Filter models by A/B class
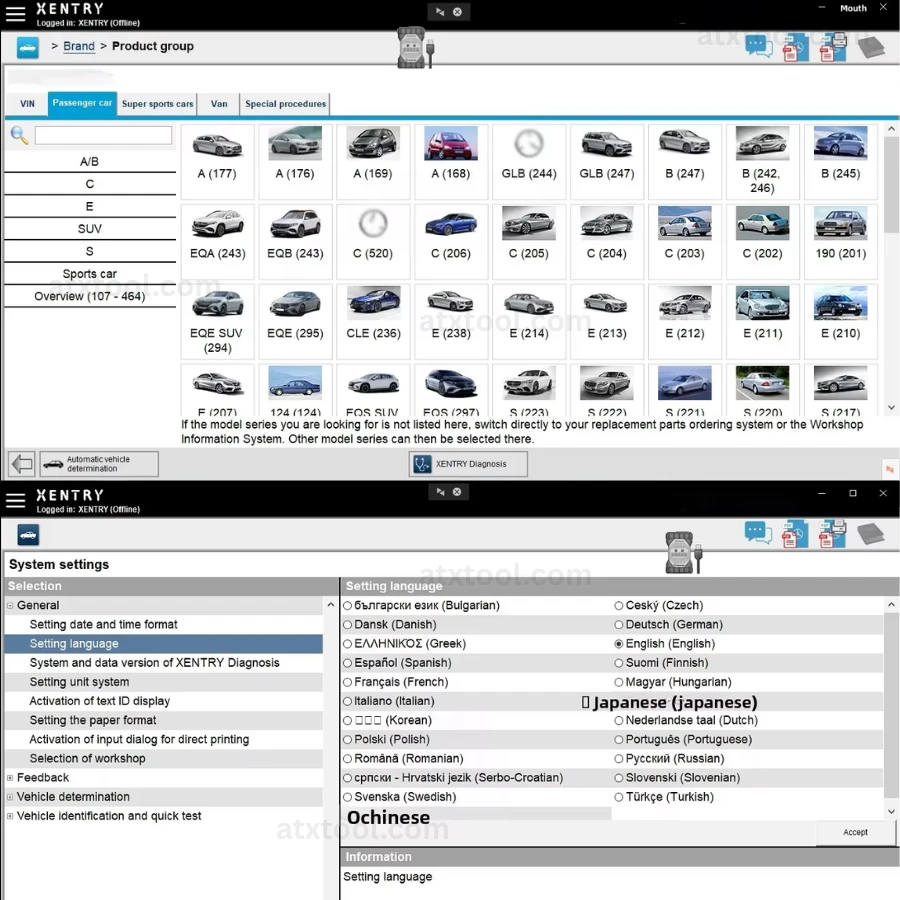900x900 pixels. pyautogui.click(x=90, y=162)
